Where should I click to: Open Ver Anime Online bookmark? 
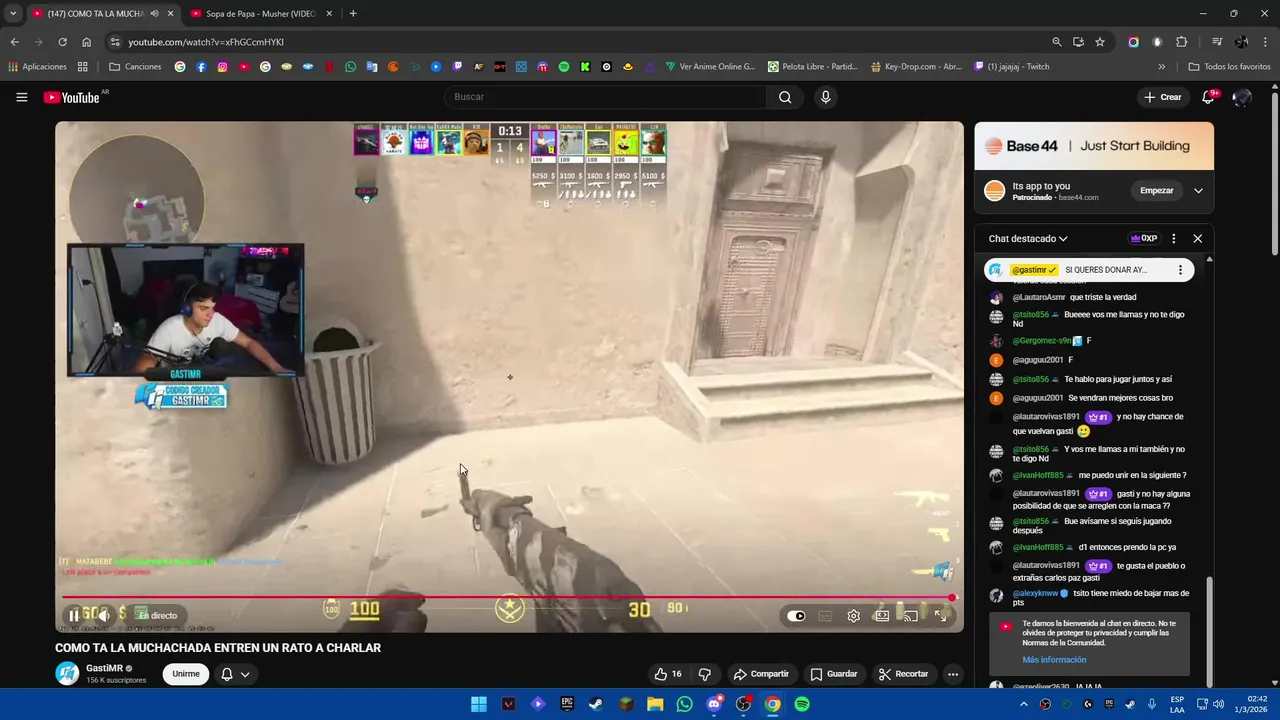709,67
